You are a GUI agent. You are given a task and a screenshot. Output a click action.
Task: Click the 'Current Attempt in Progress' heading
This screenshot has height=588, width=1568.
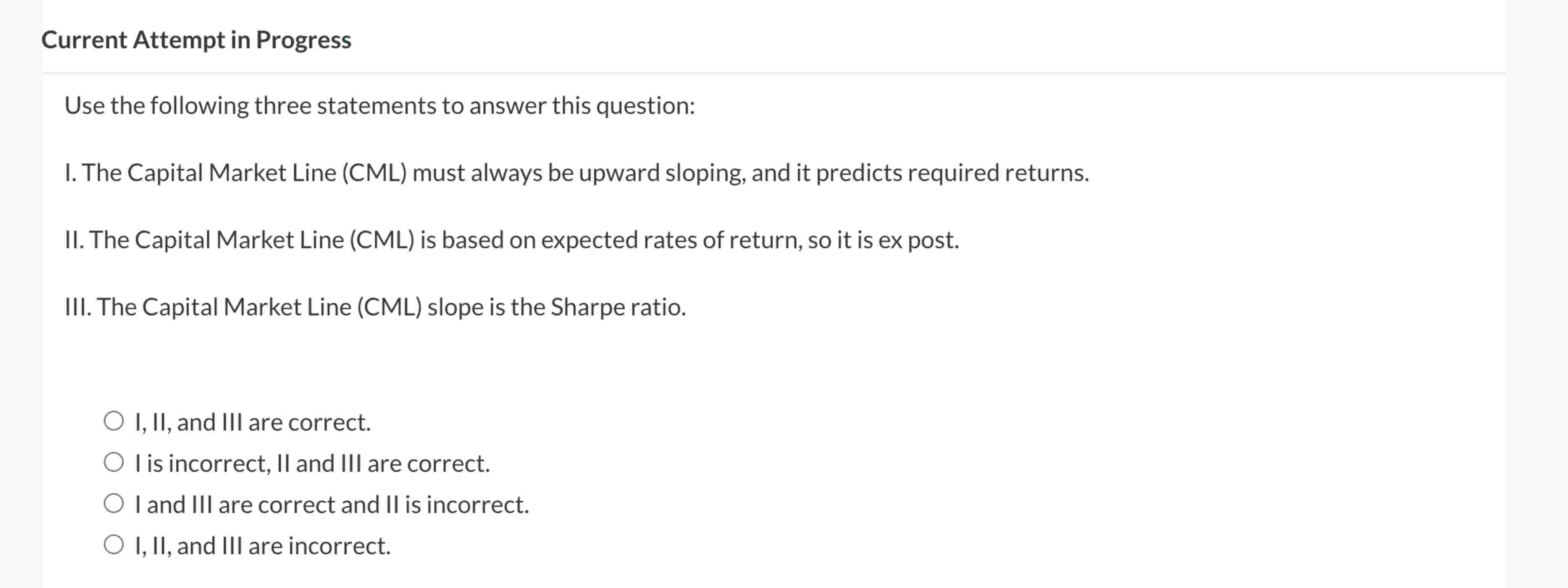196,40
